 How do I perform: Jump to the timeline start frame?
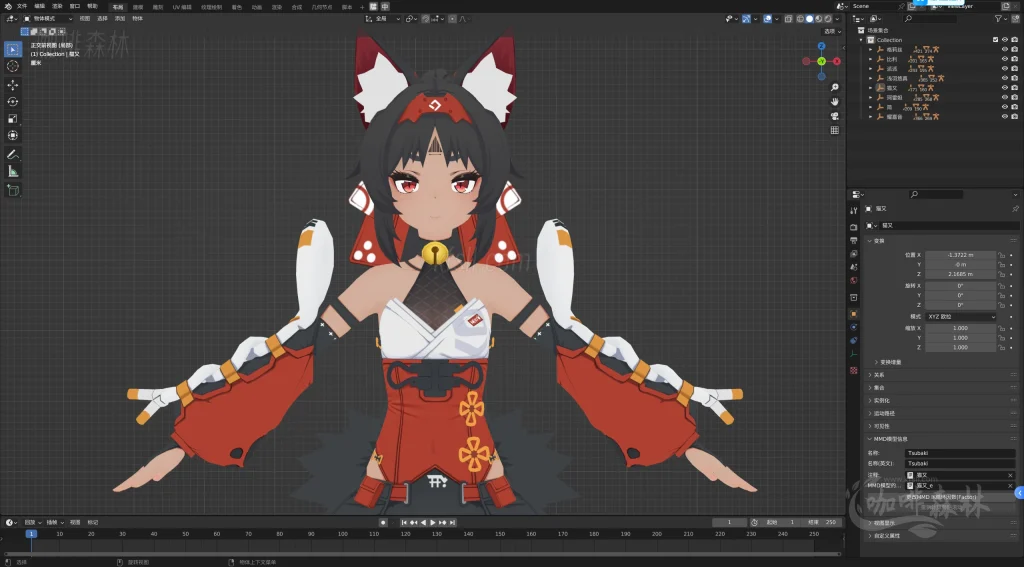click(404, 523)
